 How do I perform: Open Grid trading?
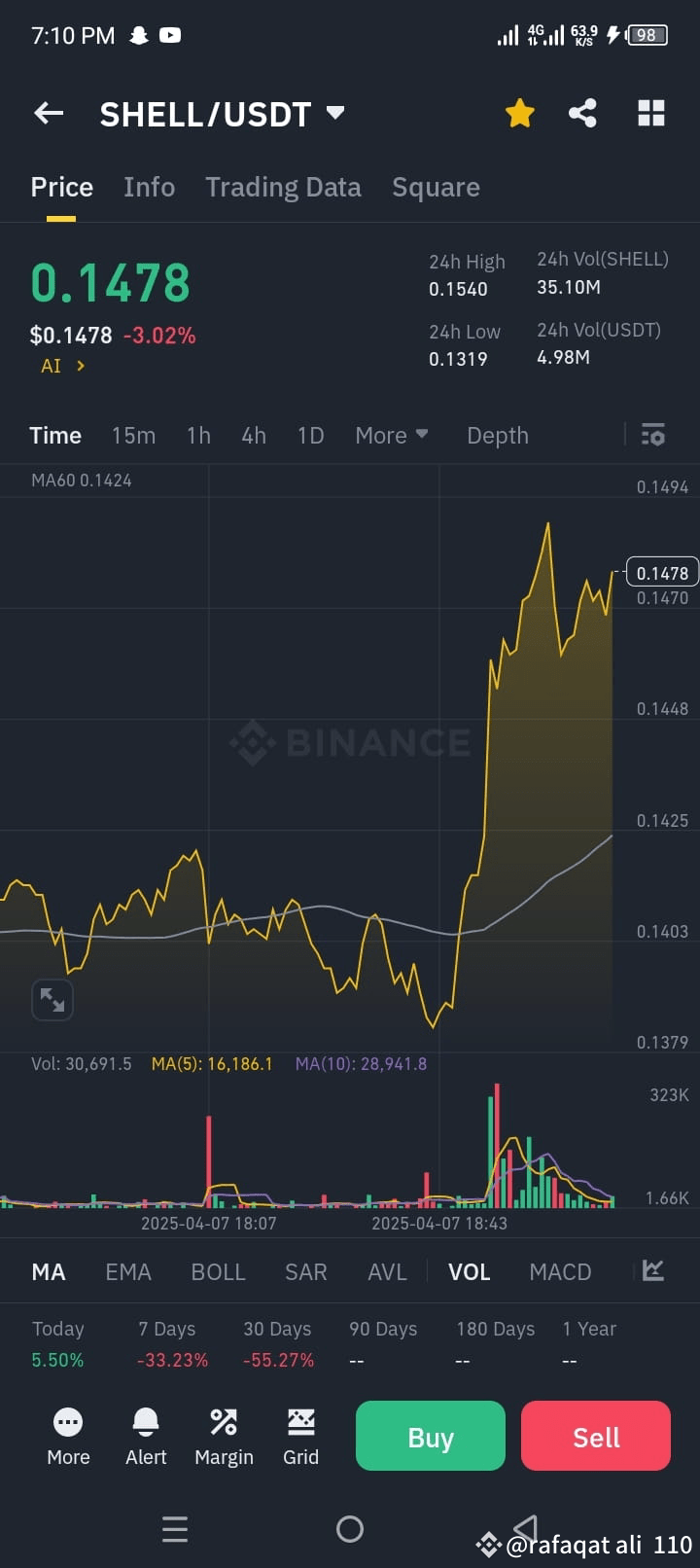[300, 1436]
